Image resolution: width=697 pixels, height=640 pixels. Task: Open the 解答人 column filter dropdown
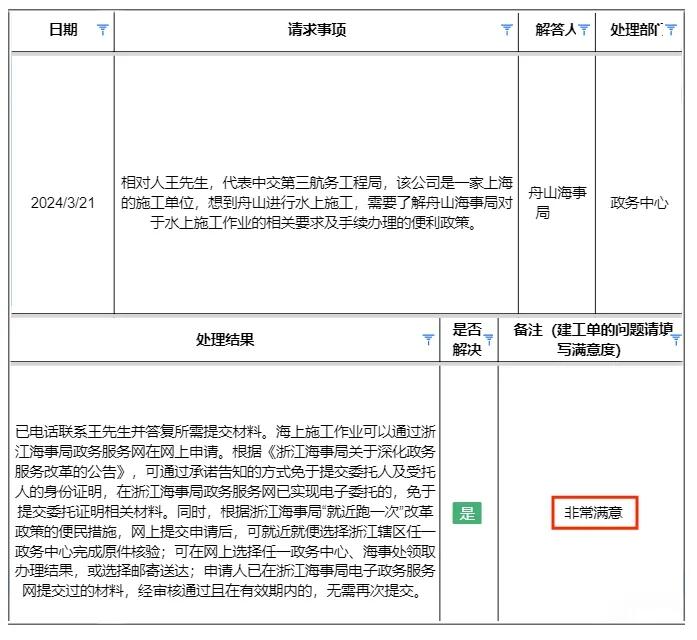(x=584, y=30)
